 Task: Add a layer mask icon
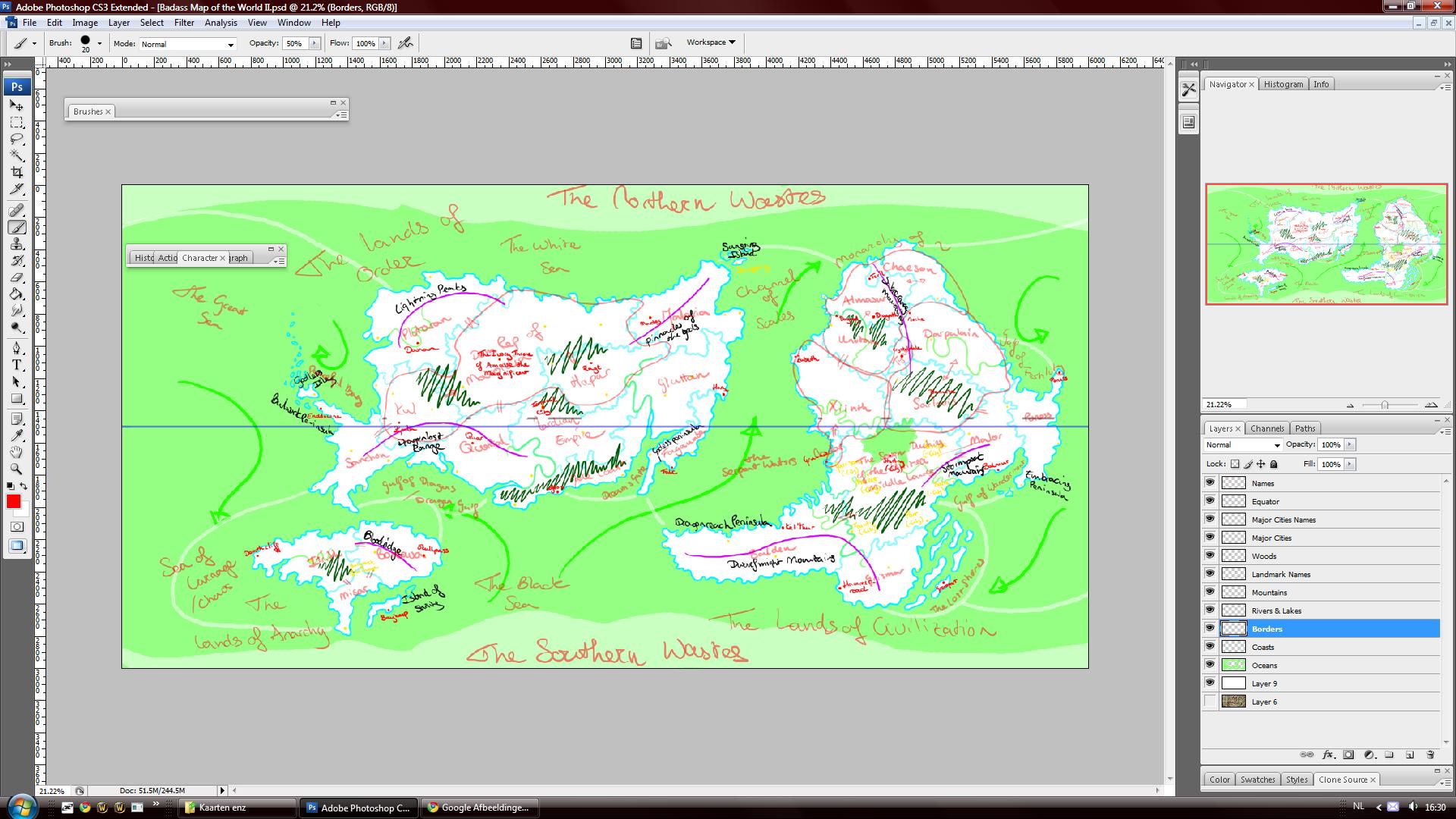[x=1348, y=755]
